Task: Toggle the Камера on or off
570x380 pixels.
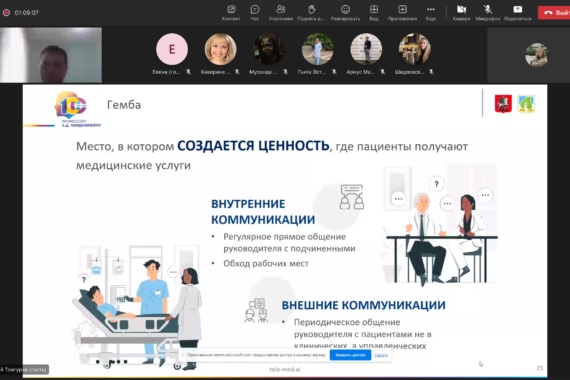Action: [461, 9]
